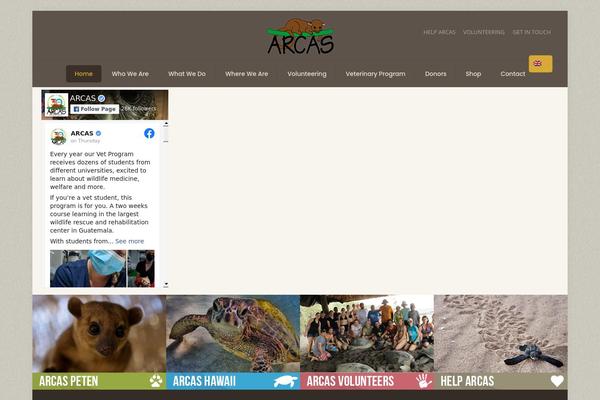
Task: Select the Home menu item
Action: coord(83,74)
